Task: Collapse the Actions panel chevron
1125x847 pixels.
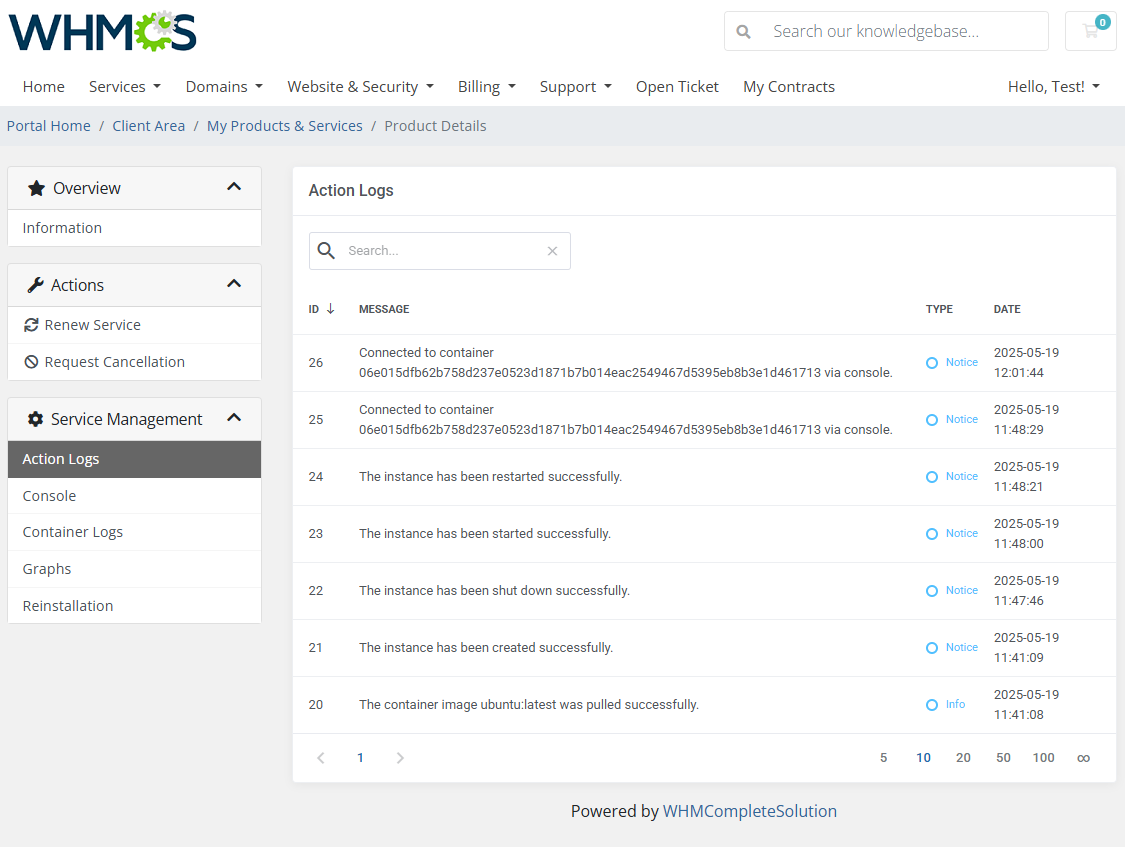Action: (x=234, y=283)
